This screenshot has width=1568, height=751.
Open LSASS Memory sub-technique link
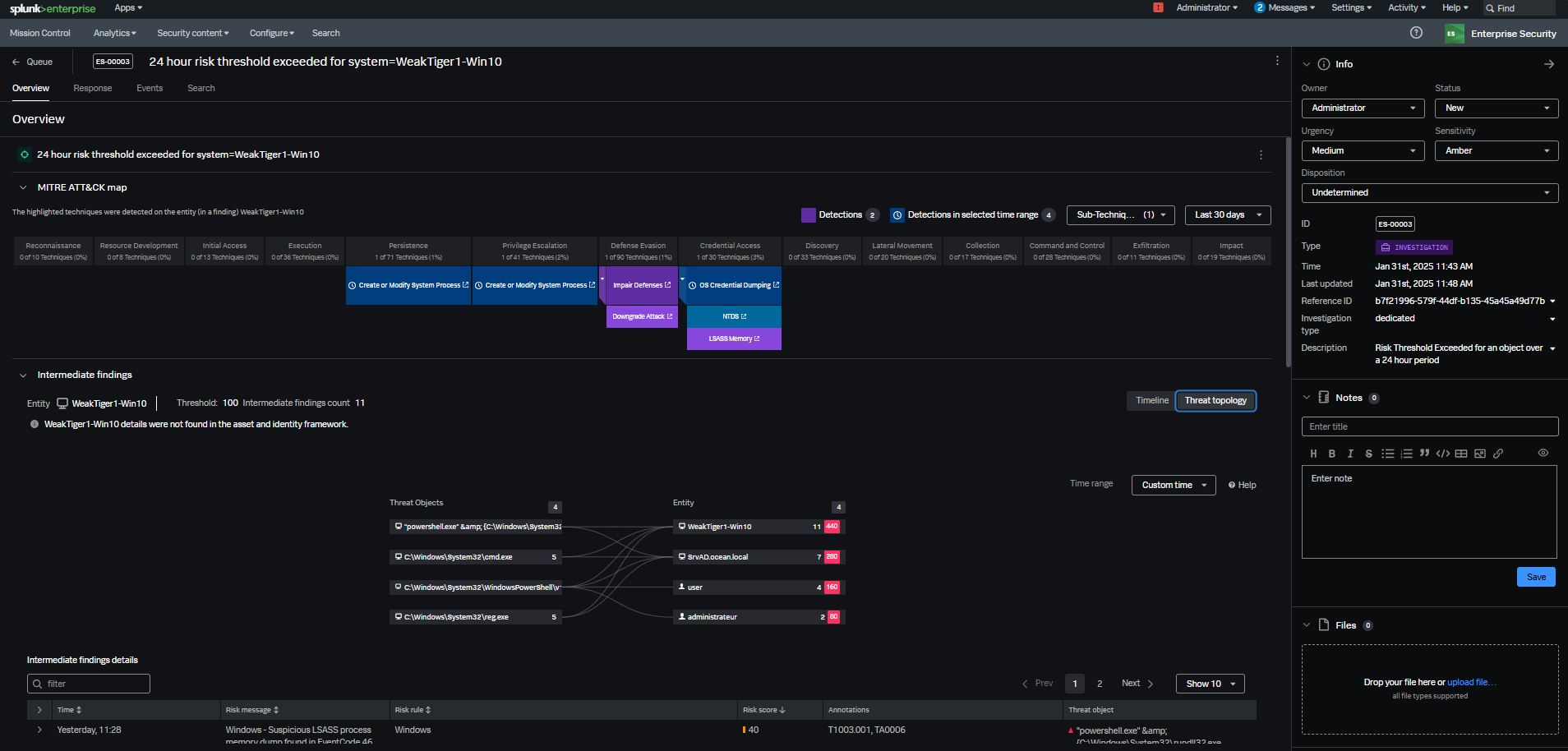734,339
